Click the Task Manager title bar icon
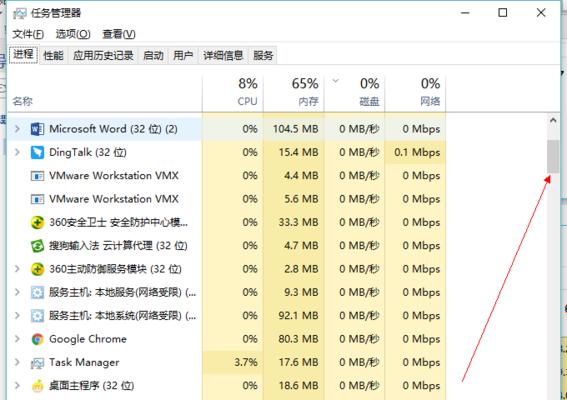The width and height of the screenshot is (567, 400). pyautogui.click(x=20, y=14)
